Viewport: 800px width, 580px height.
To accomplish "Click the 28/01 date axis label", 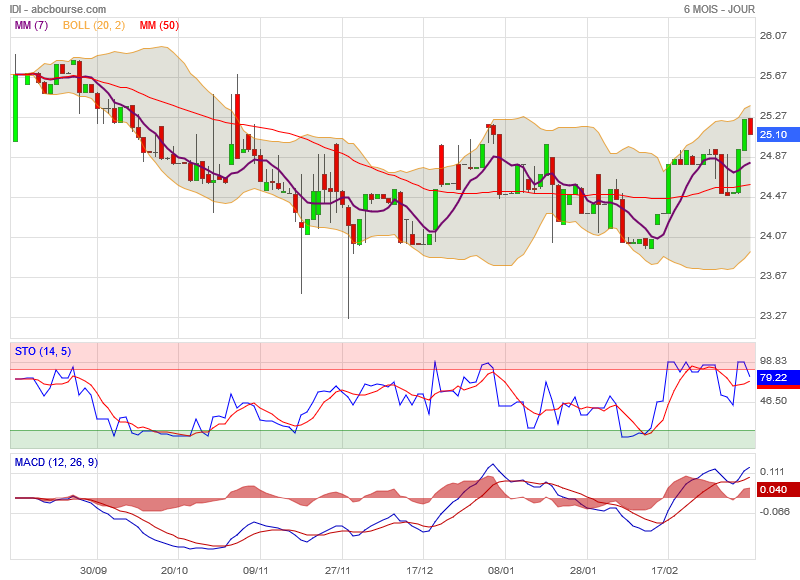I will coord(583,571).
